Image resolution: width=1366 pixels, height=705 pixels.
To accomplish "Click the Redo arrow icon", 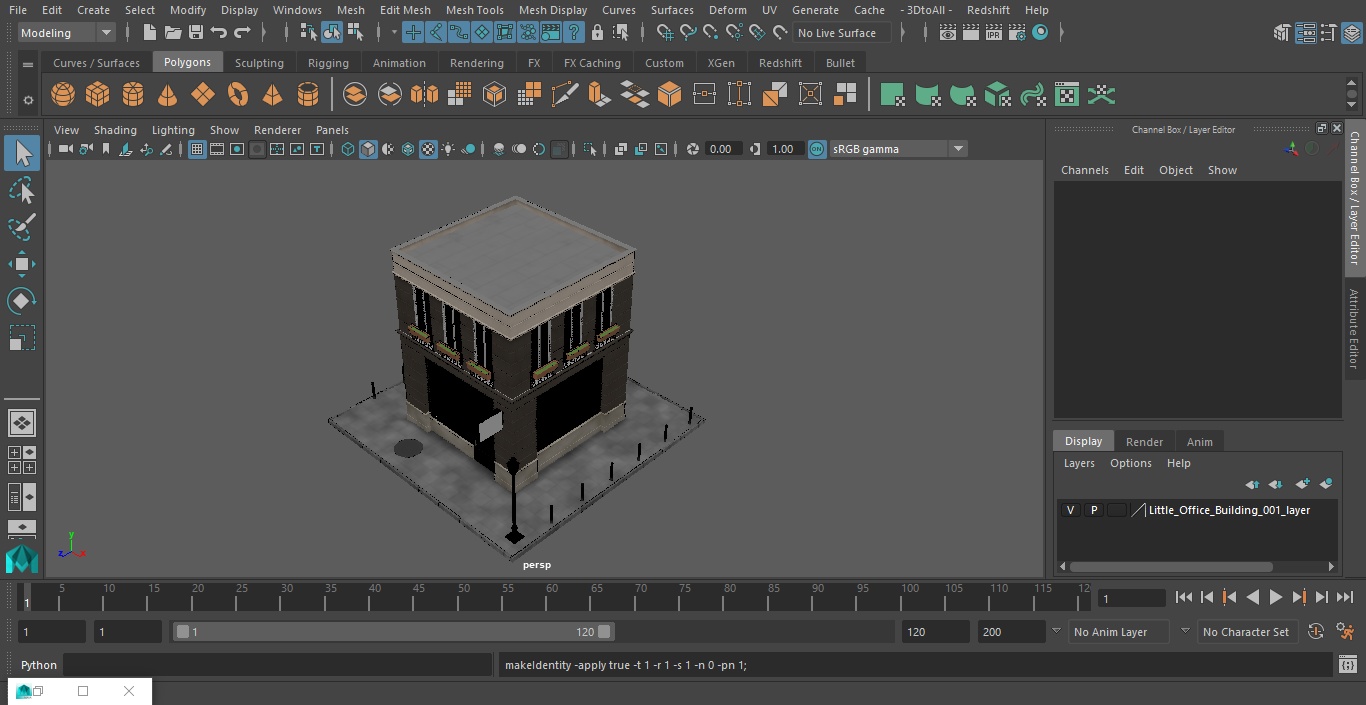I will tap(242, 32).
